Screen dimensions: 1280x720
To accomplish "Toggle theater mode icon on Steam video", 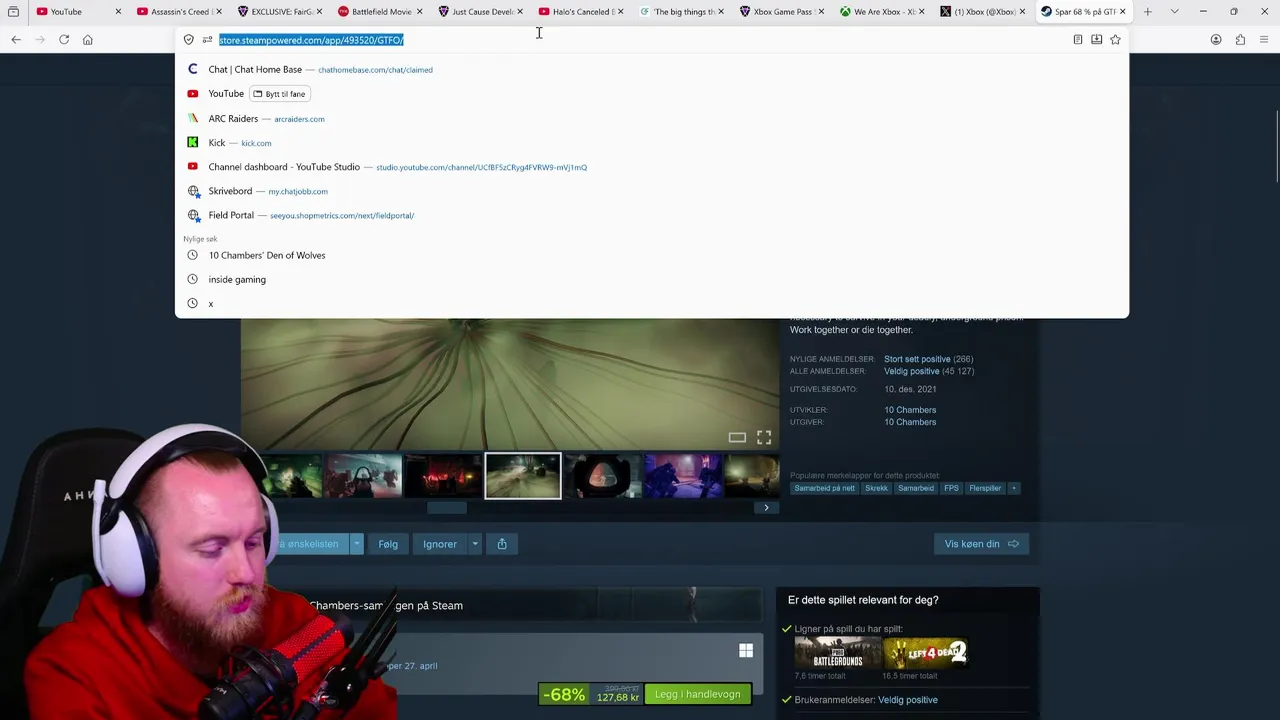I will (x=737, y=437).
